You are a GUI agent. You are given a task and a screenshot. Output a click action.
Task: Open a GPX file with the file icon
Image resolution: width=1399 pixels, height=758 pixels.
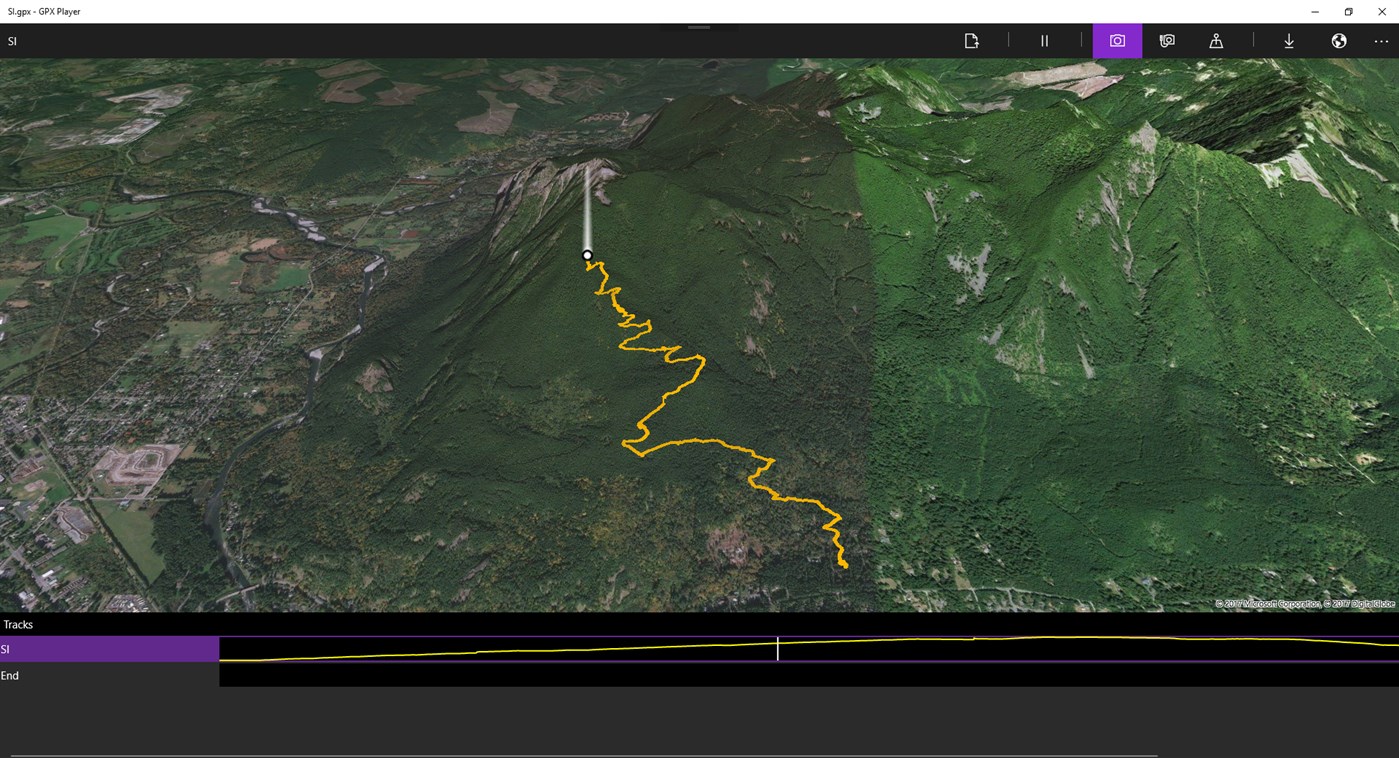point(971,41)
